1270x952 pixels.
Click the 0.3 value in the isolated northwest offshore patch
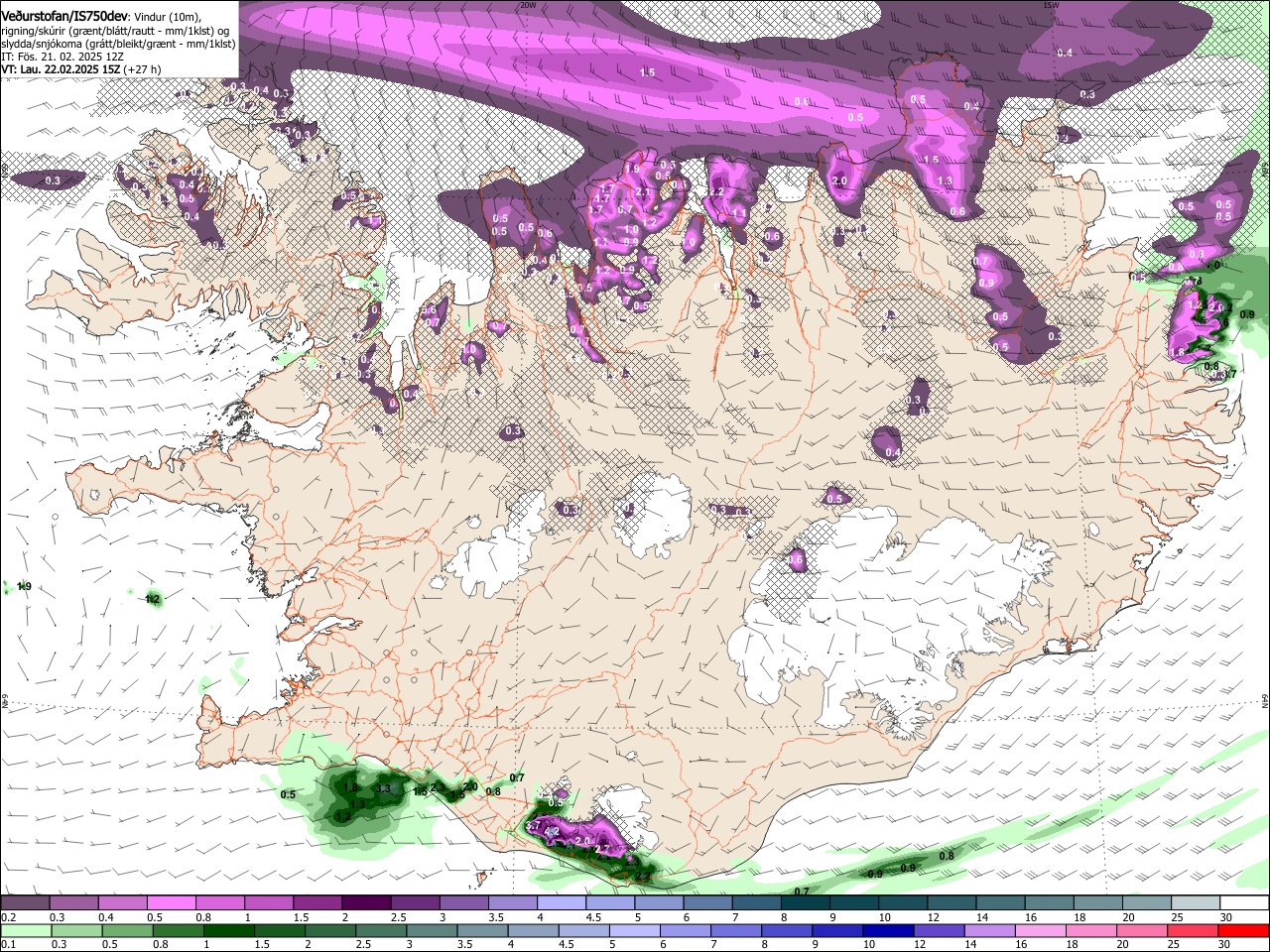coord(52,180)
